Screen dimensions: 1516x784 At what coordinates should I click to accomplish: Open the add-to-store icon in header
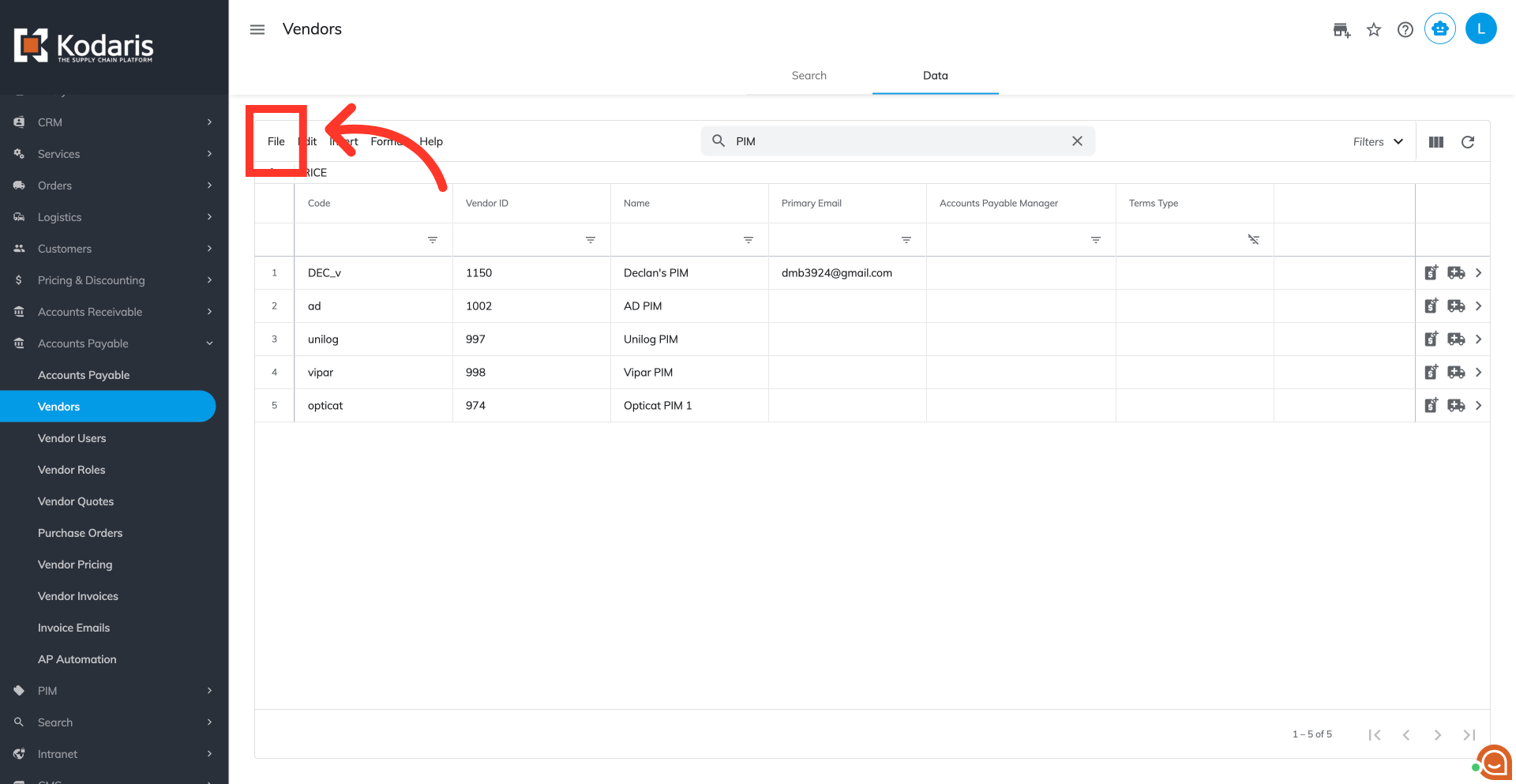[x=1342, y=30]
